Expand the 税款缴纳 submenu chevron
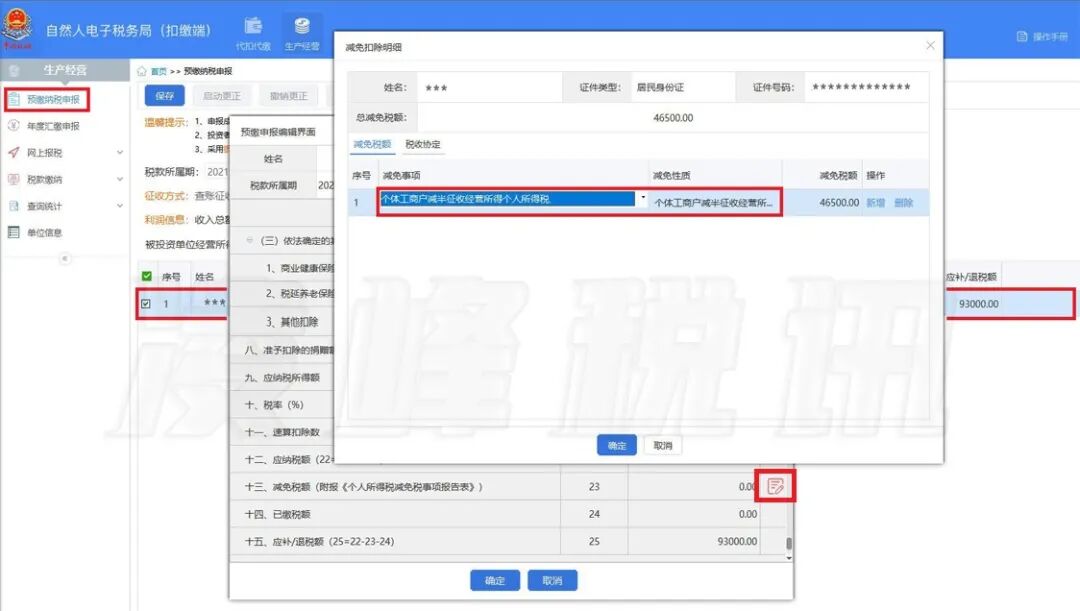Screen dimensions: 1080x611 tap(120, 179)
